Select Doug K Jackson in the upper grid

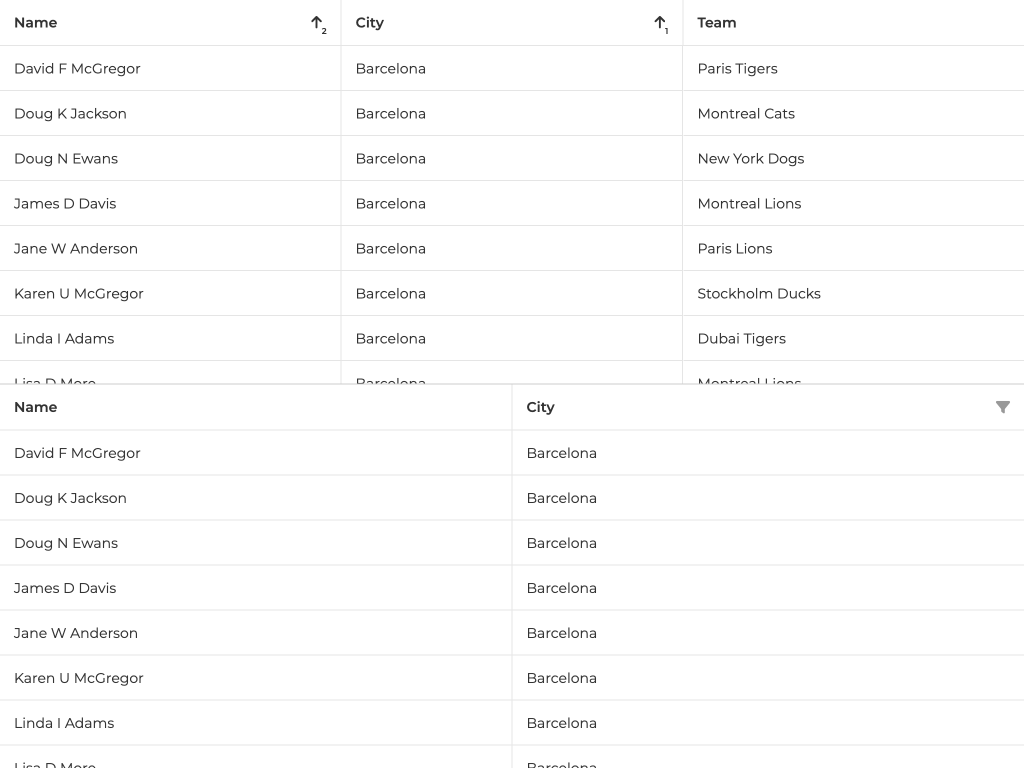tap(70, 114)
